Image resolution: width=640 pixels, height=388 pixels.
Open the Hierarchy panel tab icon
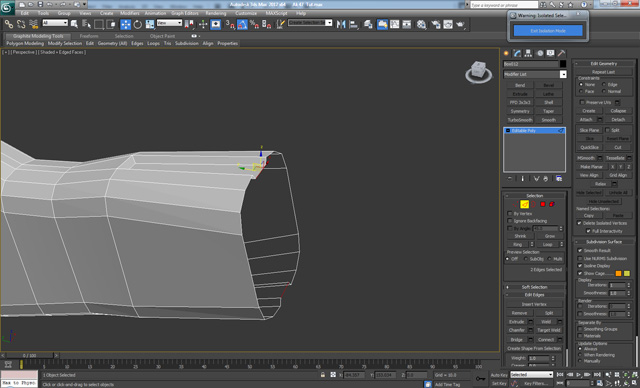(x=529, y=53)
